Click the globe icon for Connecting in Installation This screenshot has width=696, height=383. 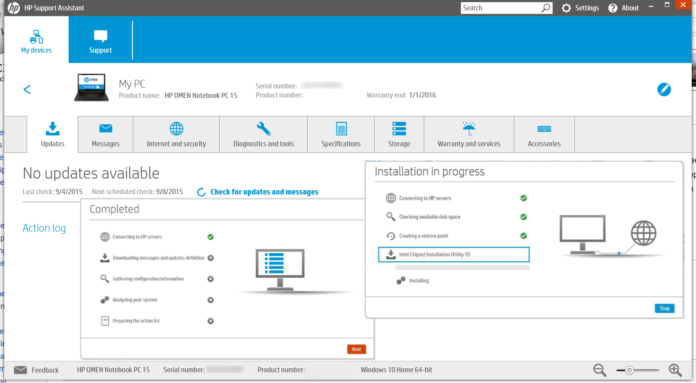[391, 198]
